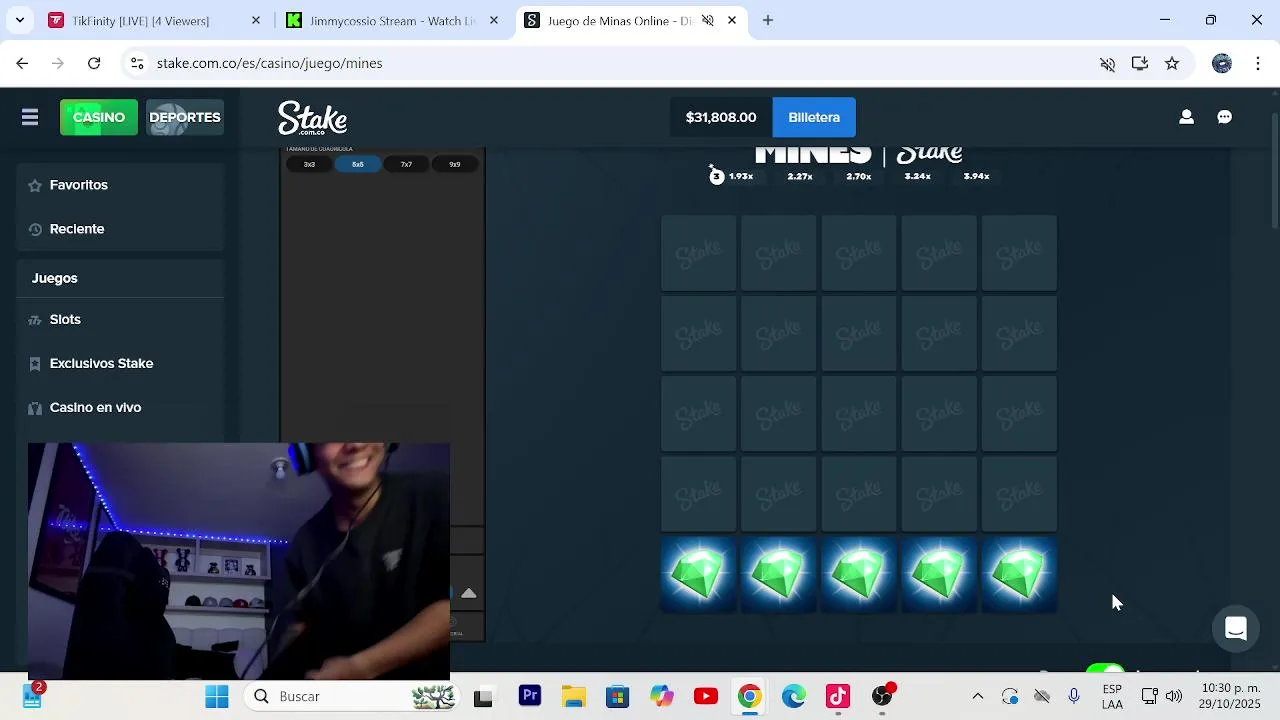This screenshot has height=720, width=1280.
Task: Close the TikFinity LIVE tab
Action: (256, 20)
